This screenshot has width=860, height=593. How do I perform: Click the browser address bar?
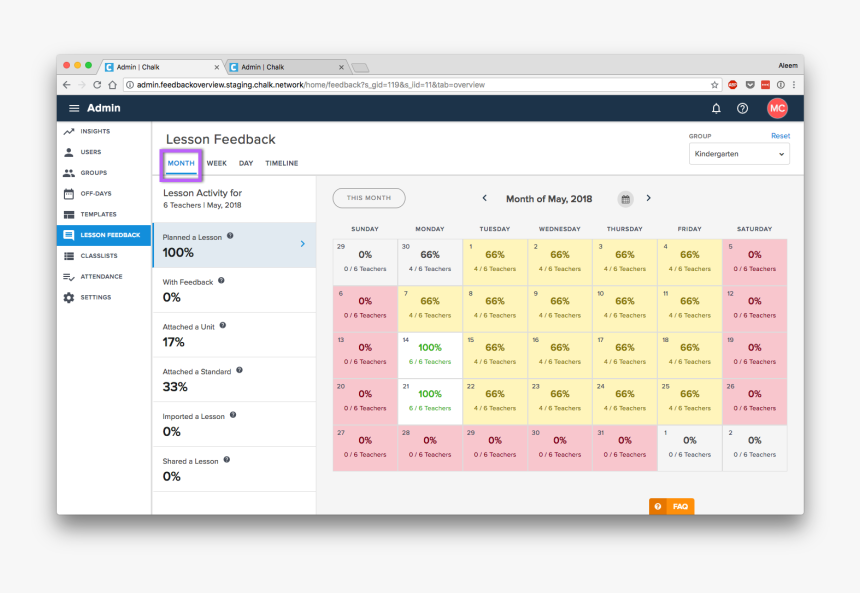[x=400, y=85]
